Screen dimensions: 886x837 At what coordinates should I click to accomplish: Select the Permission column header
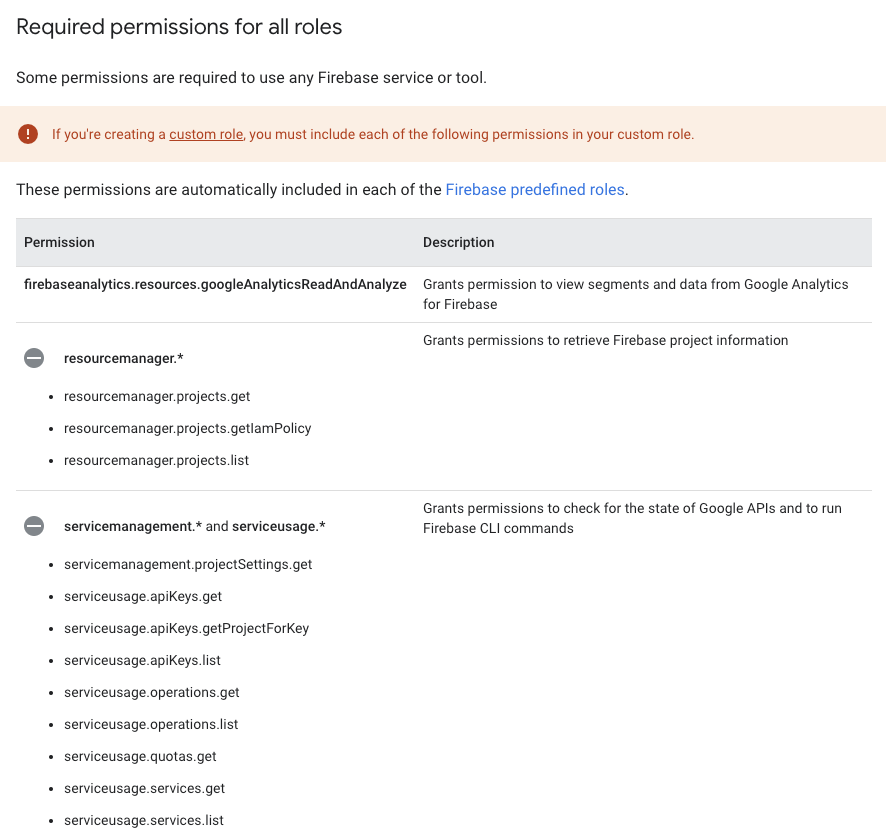click(59, 242)
